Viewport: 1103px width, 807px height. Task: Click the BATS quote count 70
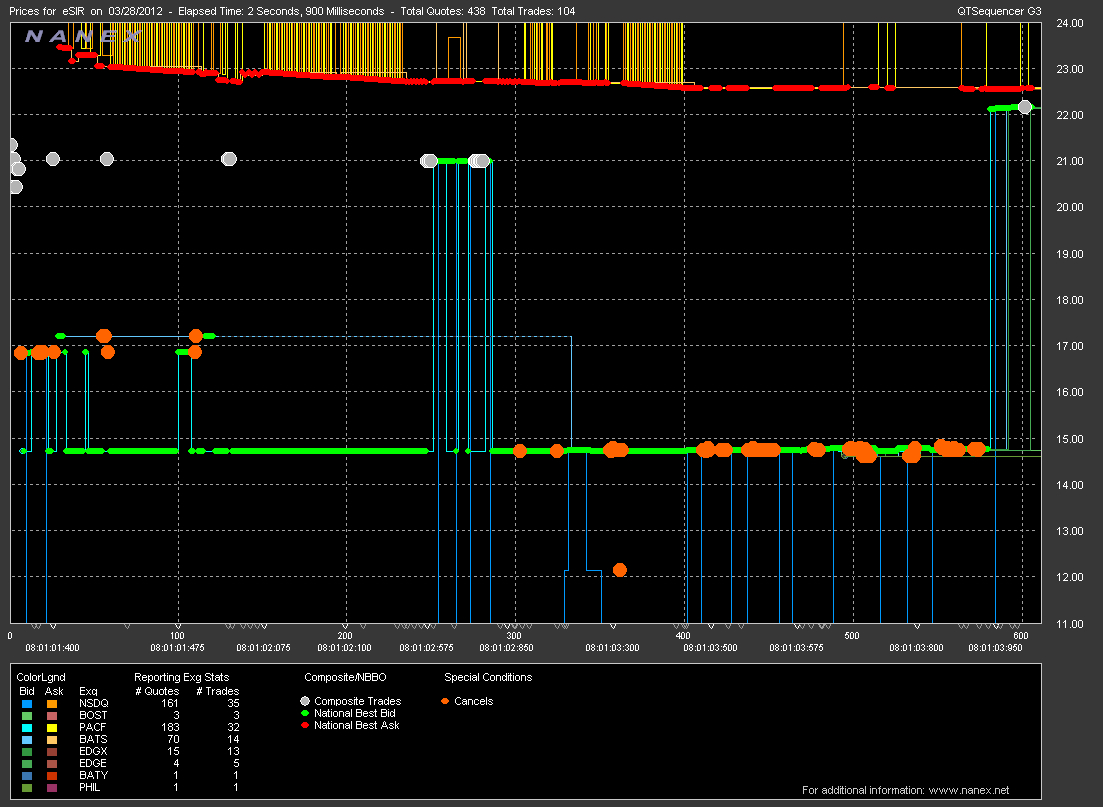click(173, 739)
